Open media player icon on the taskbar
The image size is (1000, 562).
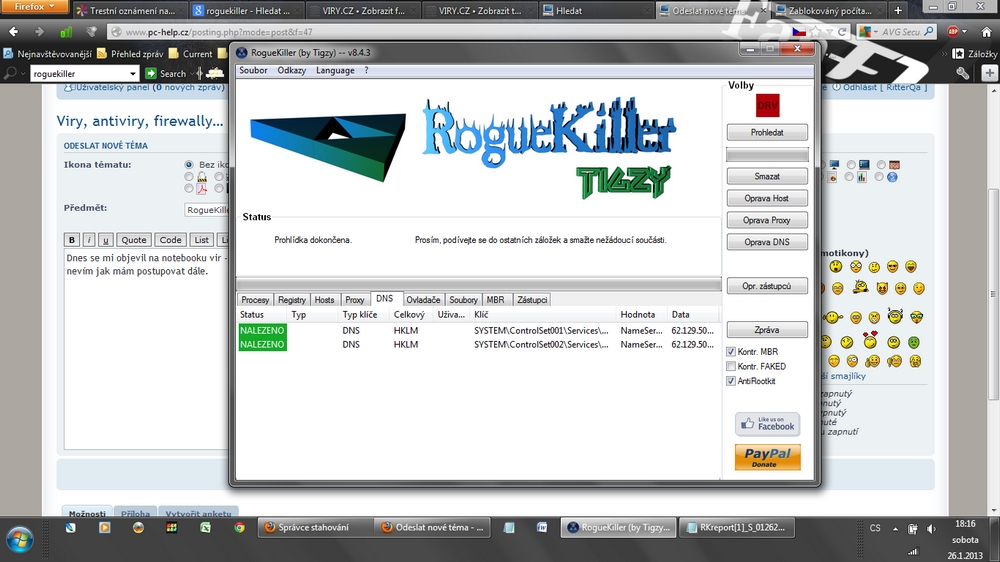click(x=104, y=528)
